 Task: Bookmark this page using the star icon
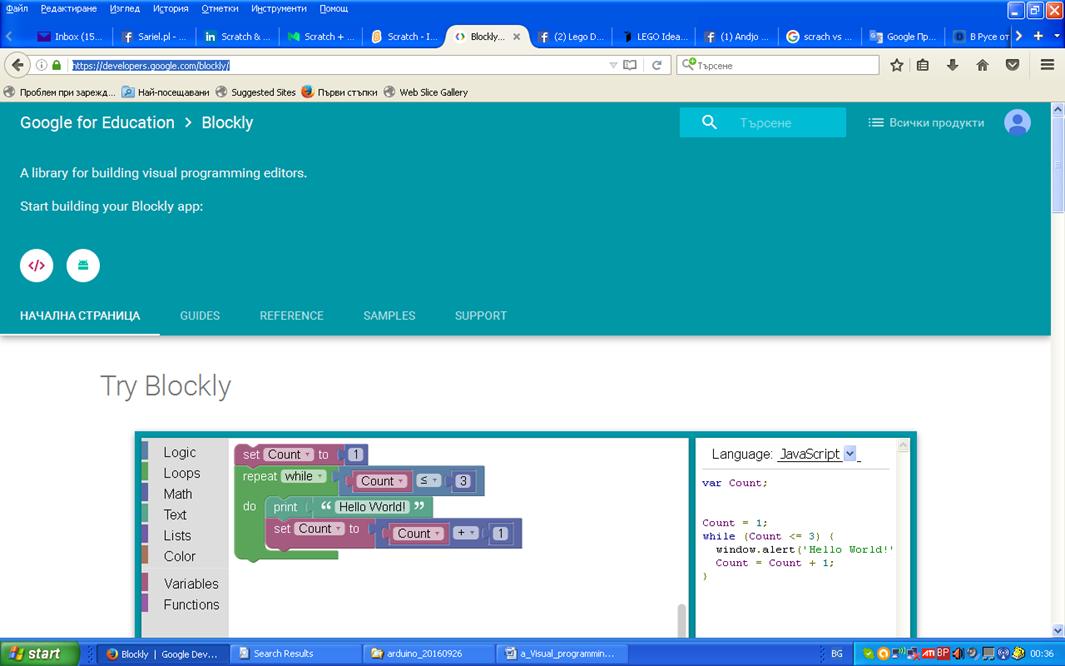point(896,64)
